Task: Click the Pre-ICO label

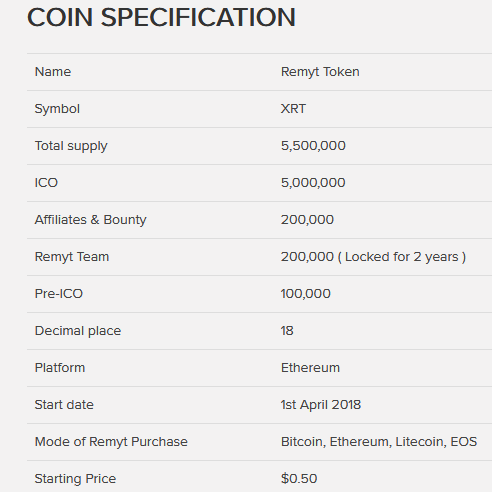Action: click(59, 294)
